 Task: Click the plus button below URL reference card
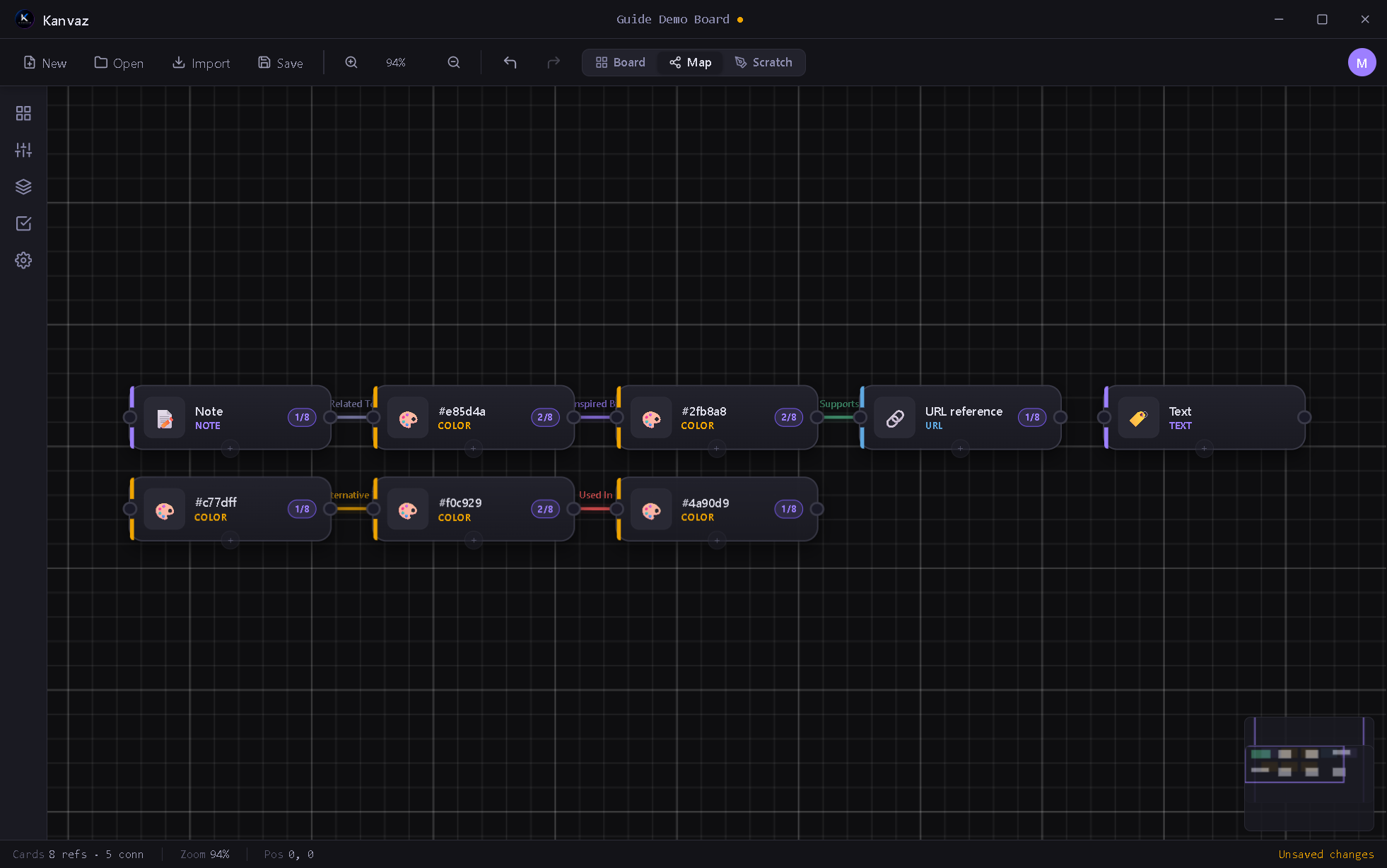960,449
